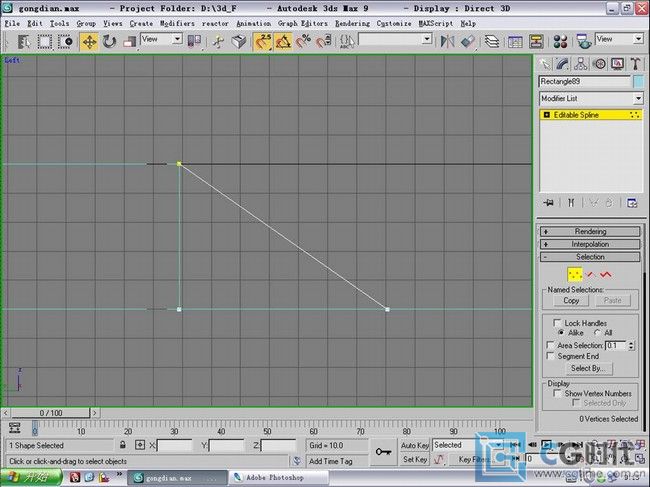Open the Rendering menu
The width and height of the screenshot is (650, 487).
pyautogui.click(x=352, y=24)
